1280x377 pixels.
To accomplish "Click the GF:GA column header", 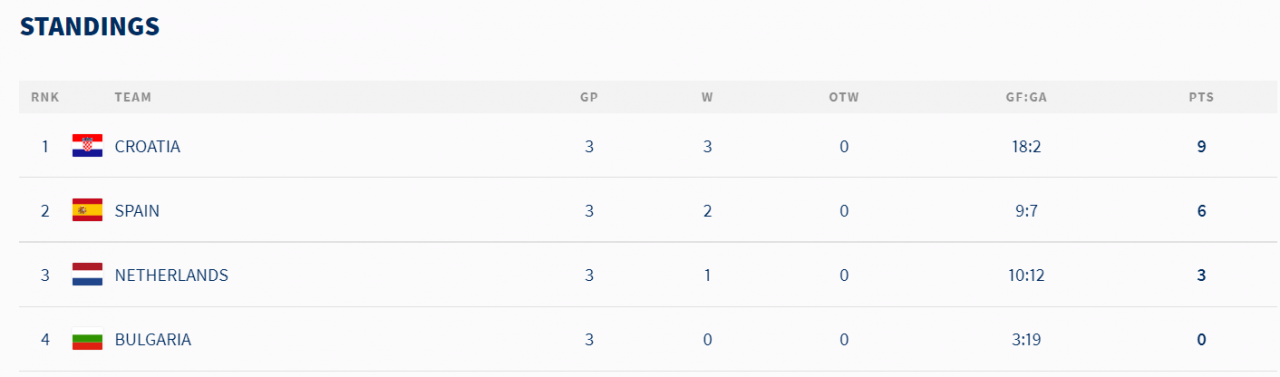I will (x=1027, y=97).
